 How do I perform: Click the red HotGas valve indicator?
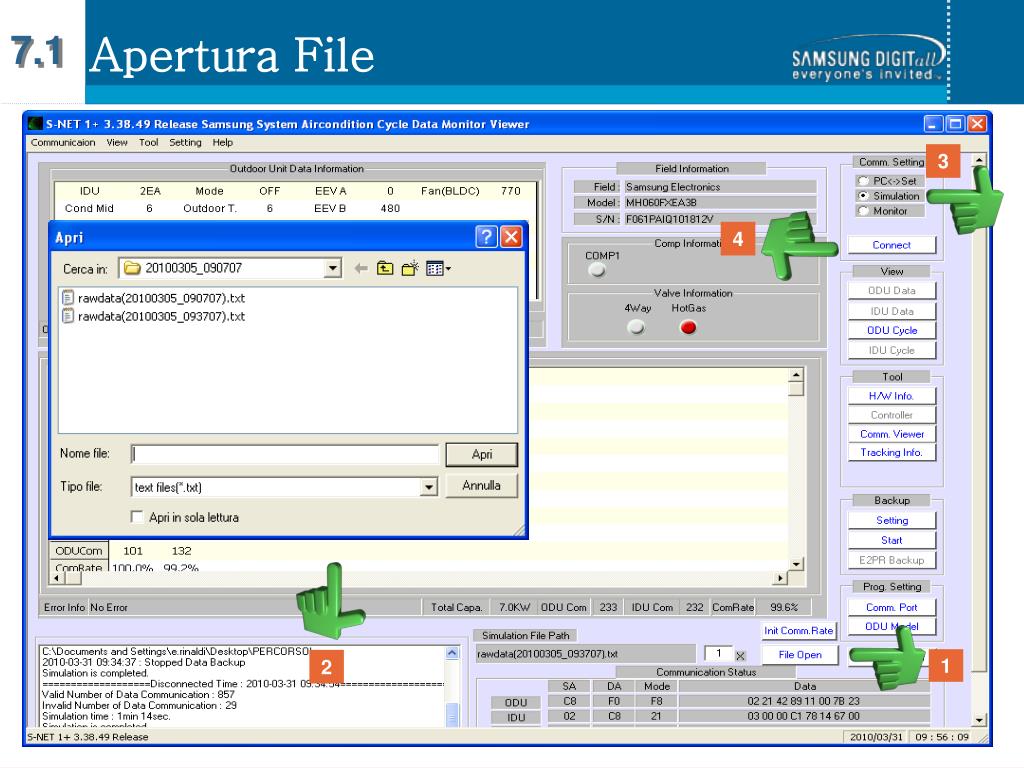688,327
